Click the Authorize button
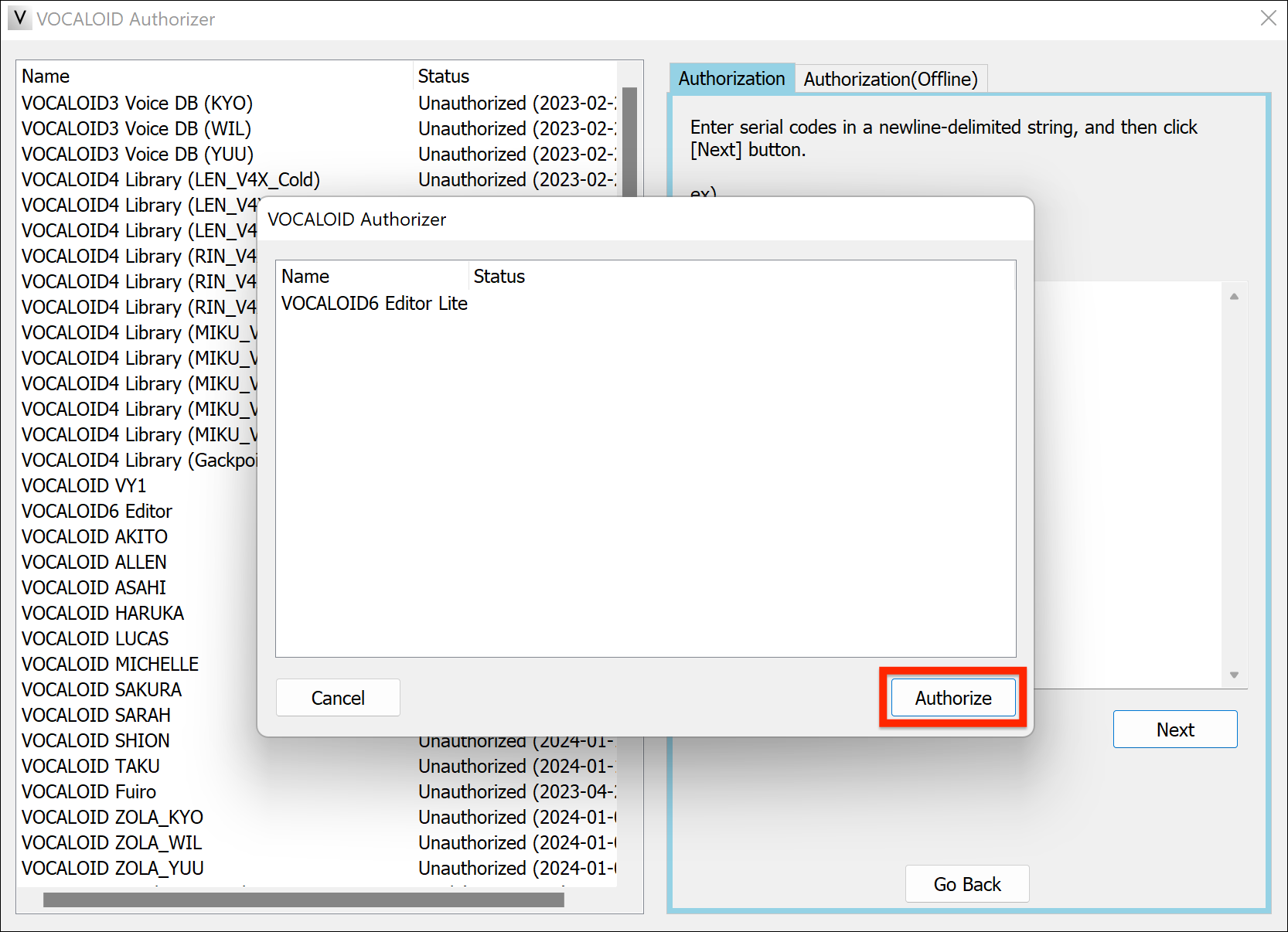Screen dimensions: 1288x932 pyautogui.click(x=952, y=697)
